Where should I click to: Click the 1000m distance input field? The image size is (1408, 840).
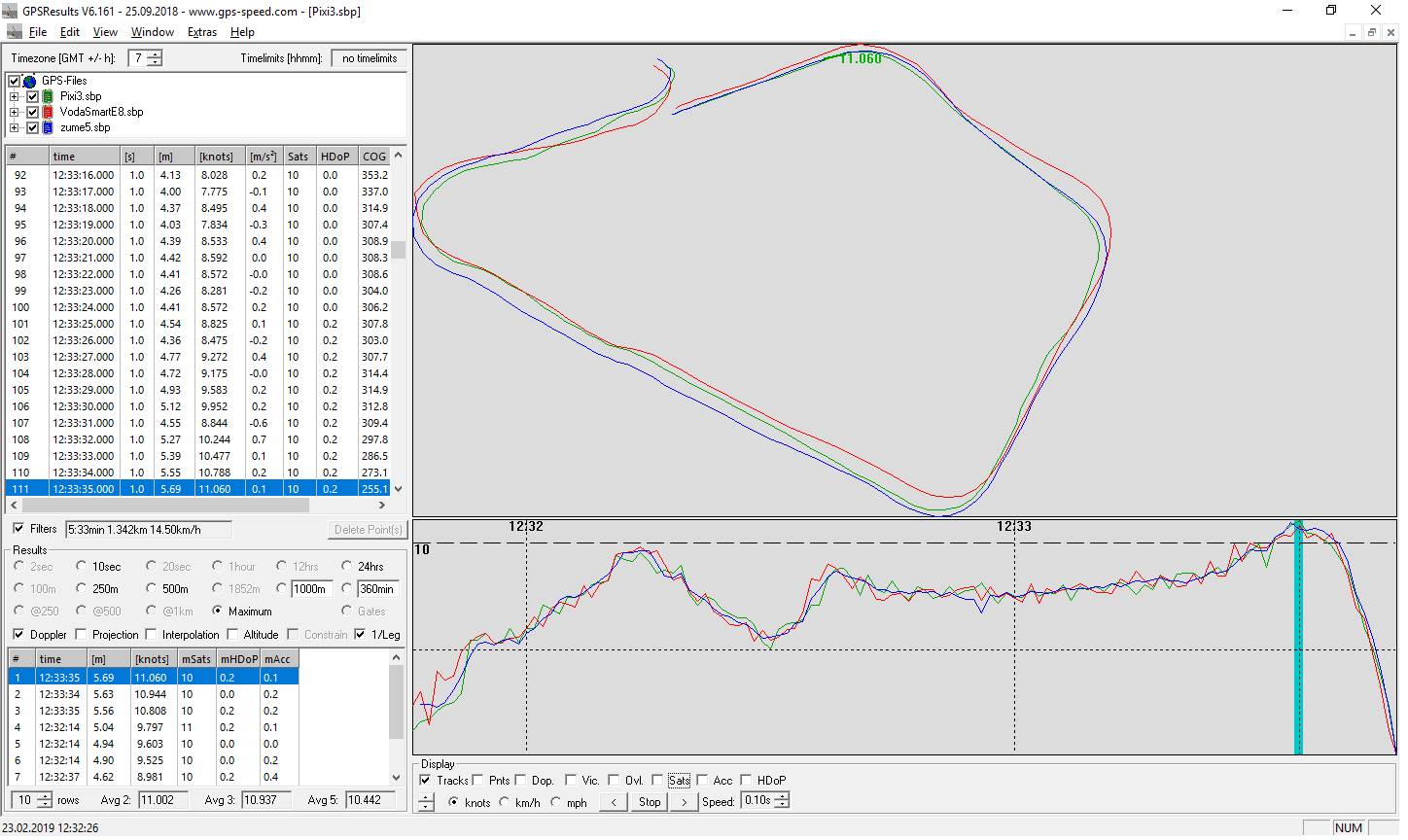309,588
